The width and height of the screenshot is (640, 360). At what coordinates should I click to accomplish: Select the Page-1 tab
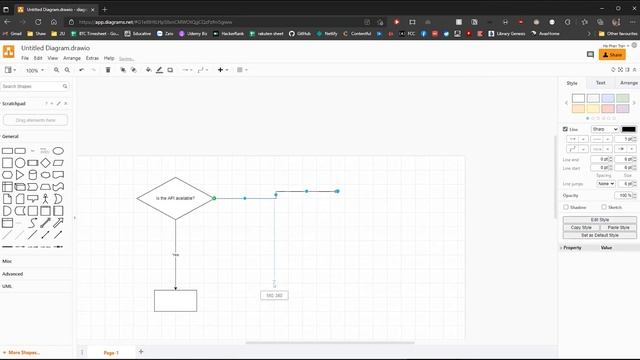coord(111,353)
